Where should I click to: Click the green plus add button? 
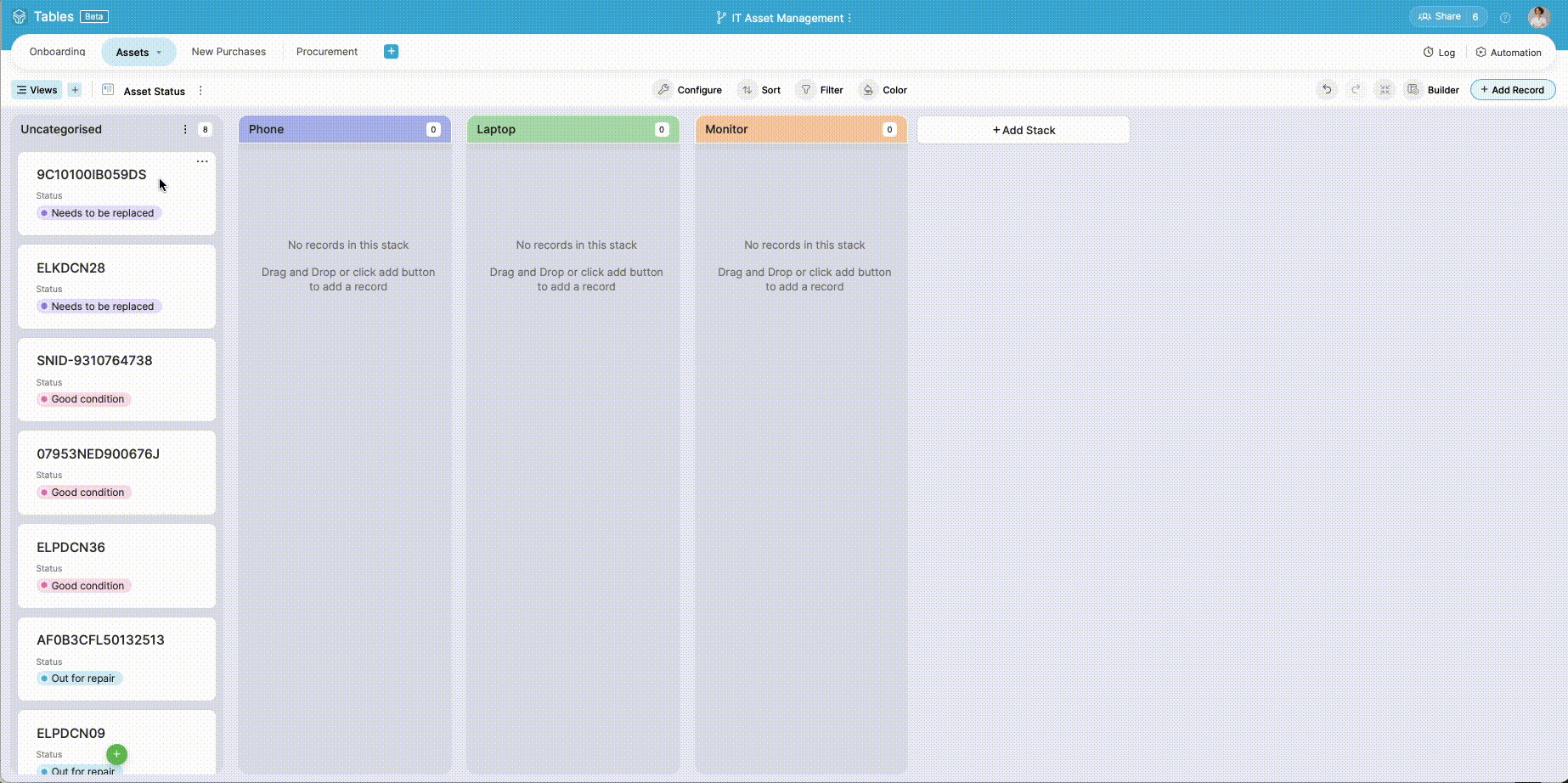pos(117,754)
